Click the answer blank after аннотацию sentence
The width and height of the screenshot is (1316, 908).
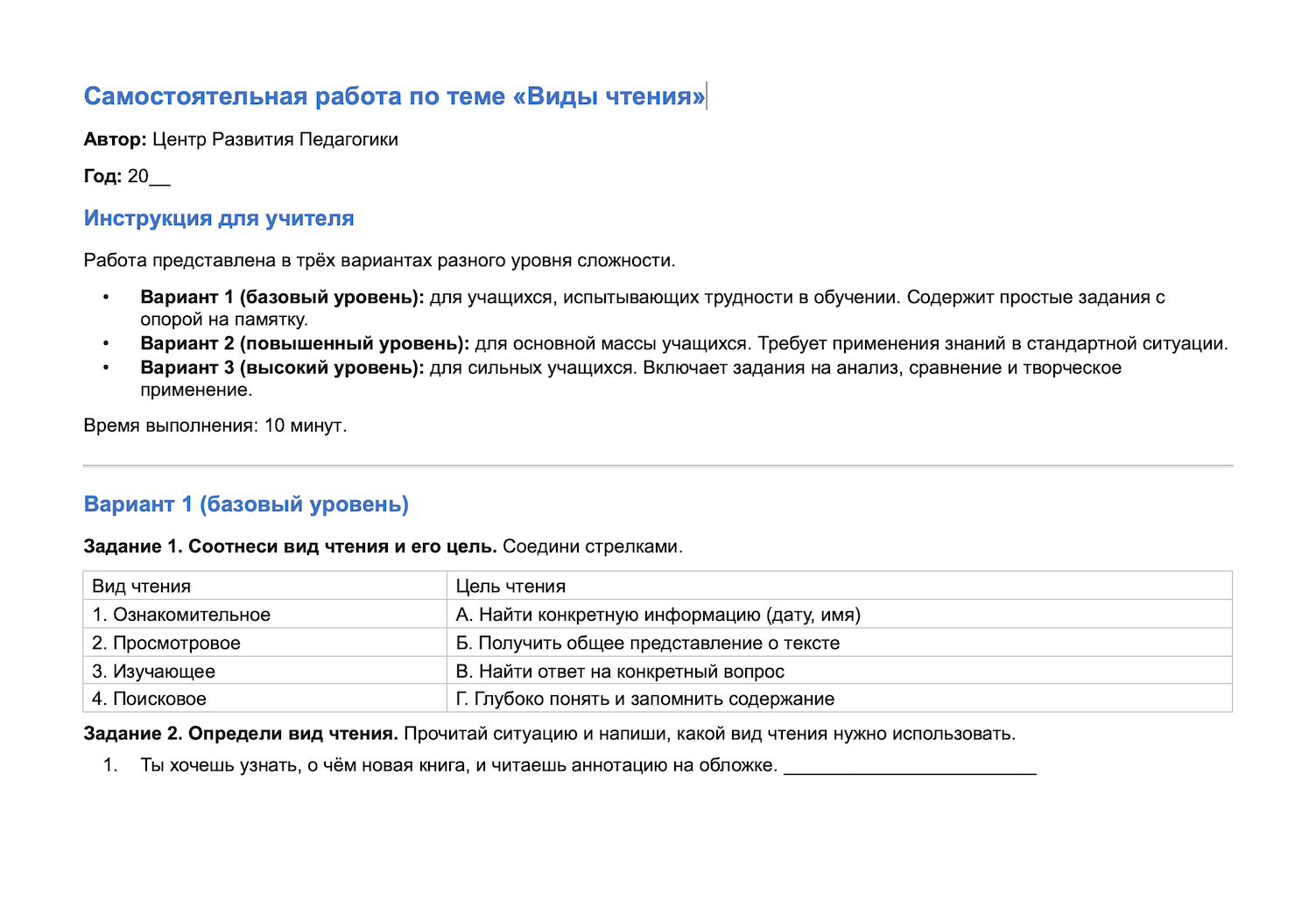pyautogui.click(x=910, y=766)
